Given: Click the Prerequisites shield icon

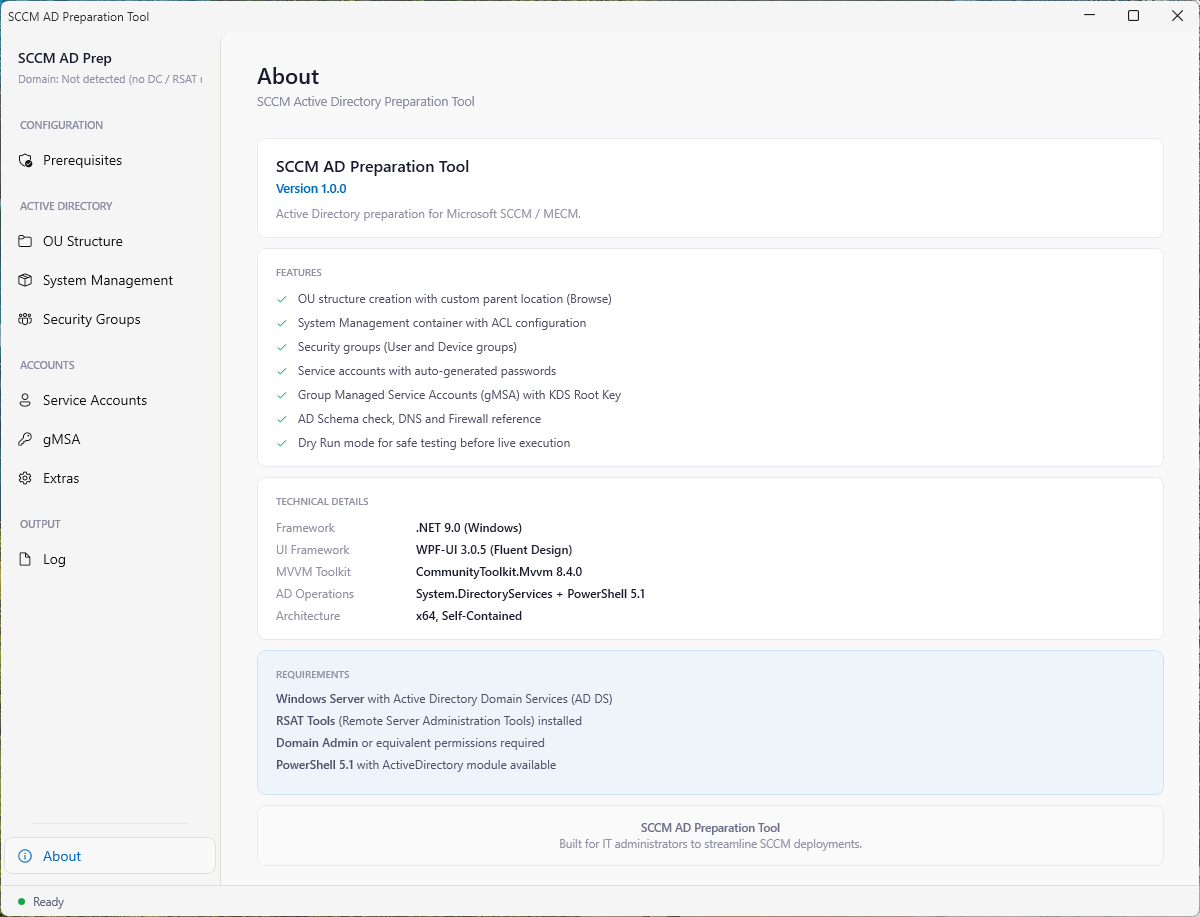Looking at the screenshot, I should (25, 161).
